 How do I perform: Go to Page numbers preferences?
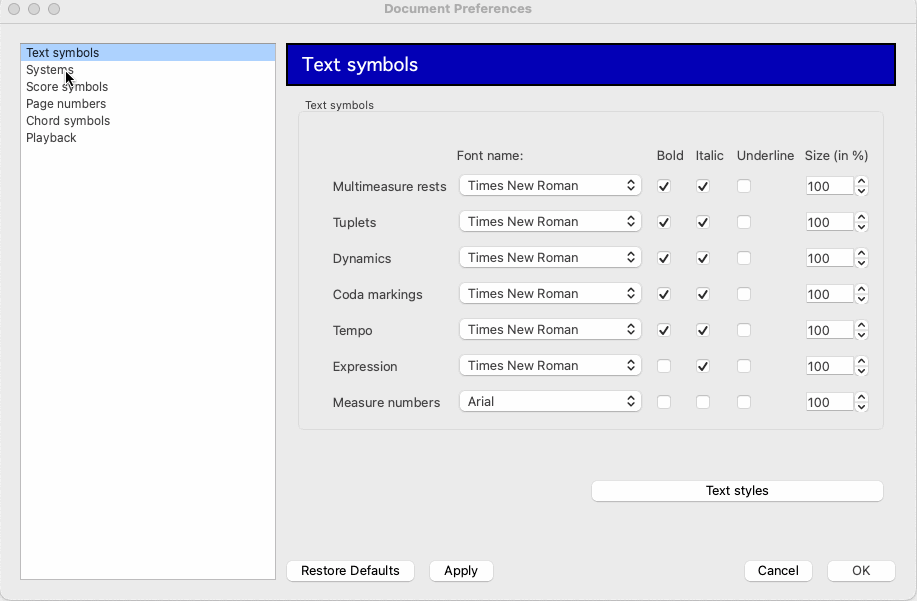pyautogui.click(x=66, y=103)
